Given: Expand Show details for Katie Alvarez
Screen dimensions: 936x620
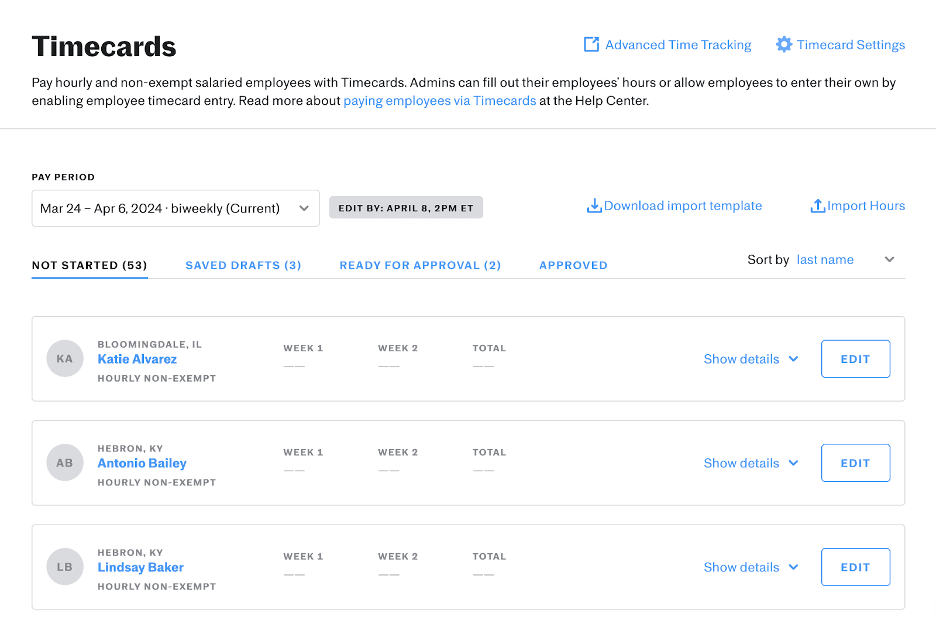Looking at the screenshot, I should tap(750, 359).
